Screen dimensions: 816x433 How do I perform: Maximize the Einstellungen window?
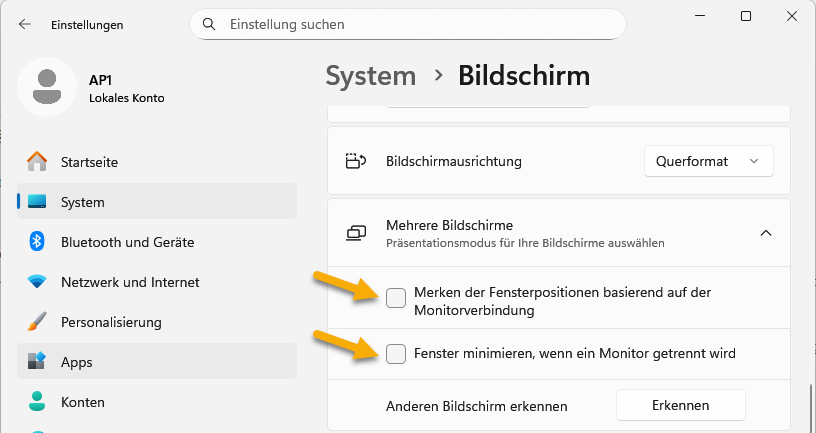pos(746,17)
